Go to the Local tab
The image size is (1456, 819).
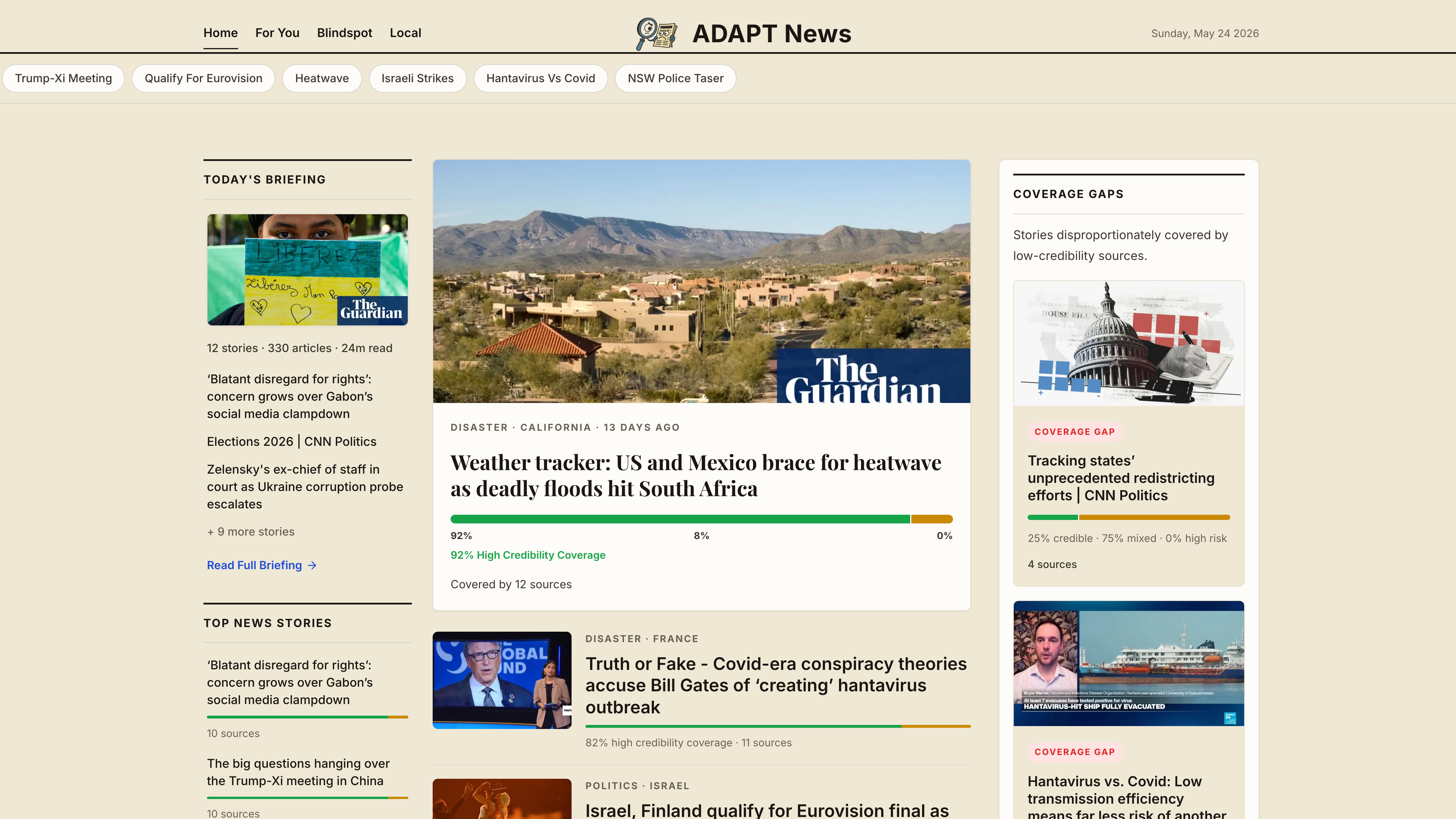click(405, 33)
